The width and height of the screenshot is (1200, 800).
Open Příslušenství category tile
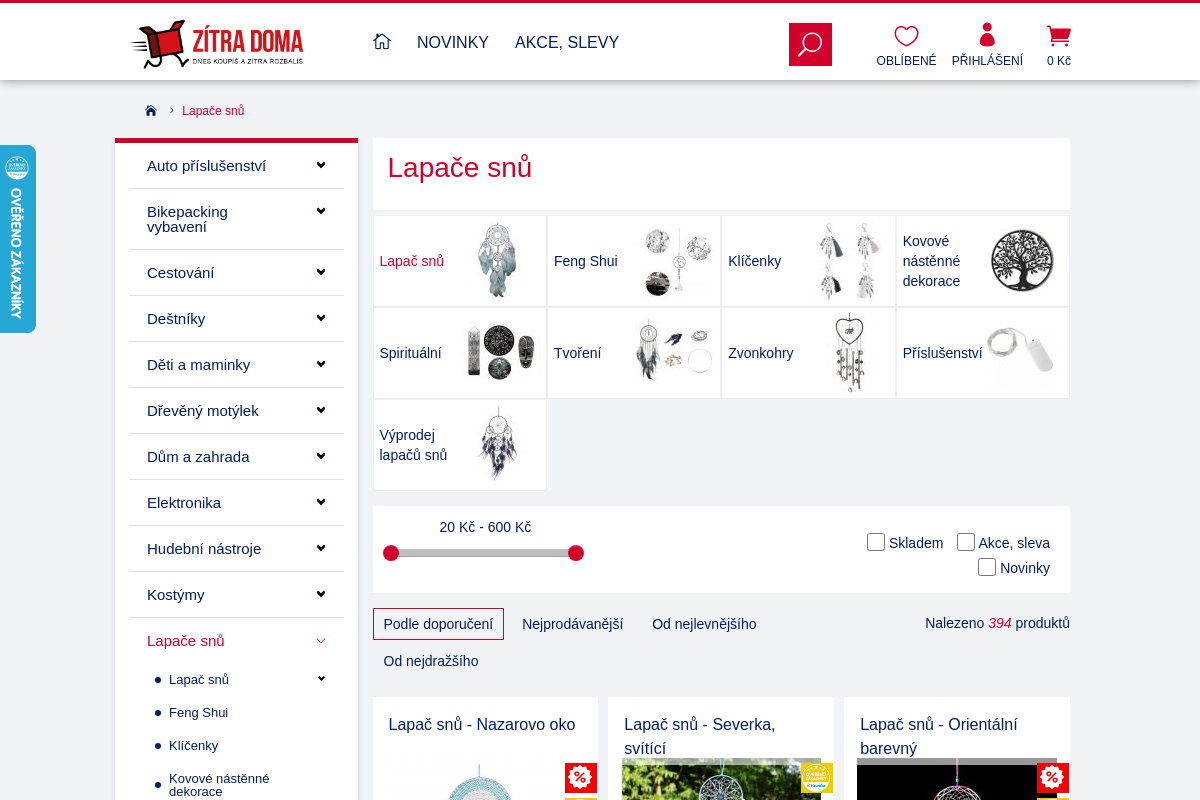[x=983, y=353]
